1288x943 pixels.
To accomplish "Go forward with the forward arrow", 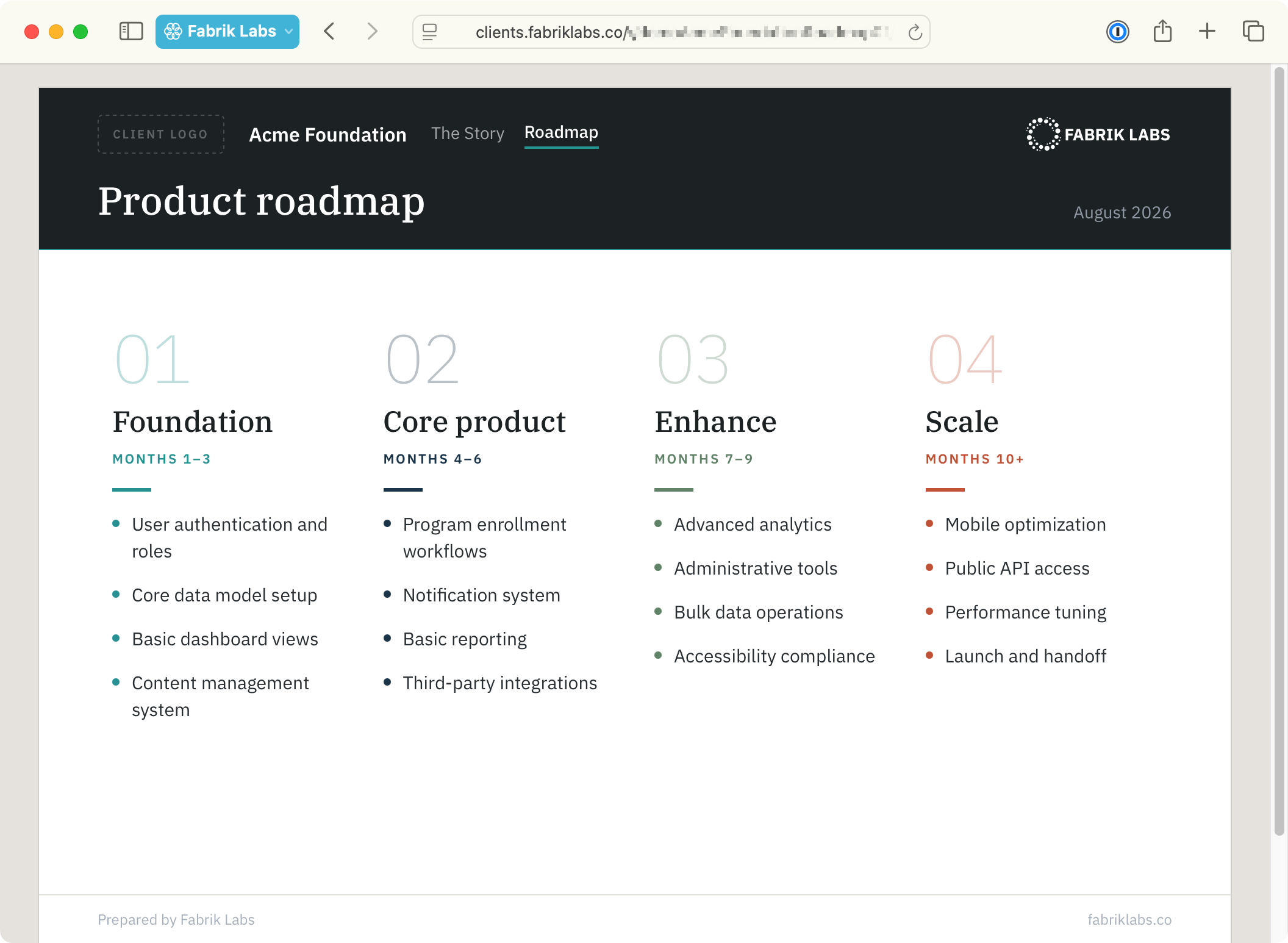I will click(372, 31).
